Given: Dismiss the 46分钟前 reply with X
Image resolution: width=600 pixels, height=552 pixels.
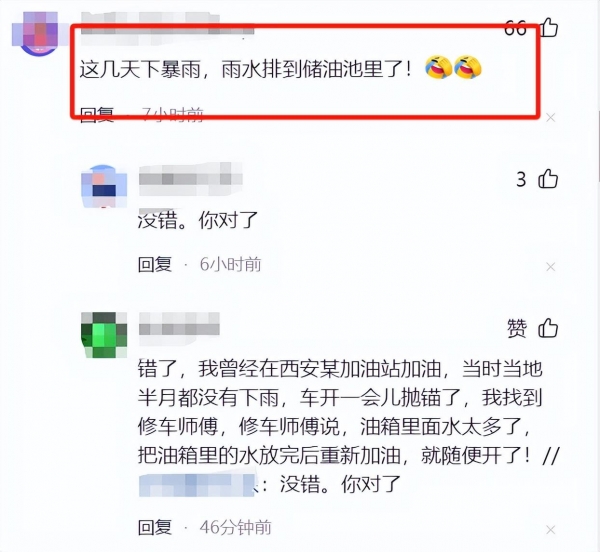Looking at the screenshot, I should (x=551, y=530).
